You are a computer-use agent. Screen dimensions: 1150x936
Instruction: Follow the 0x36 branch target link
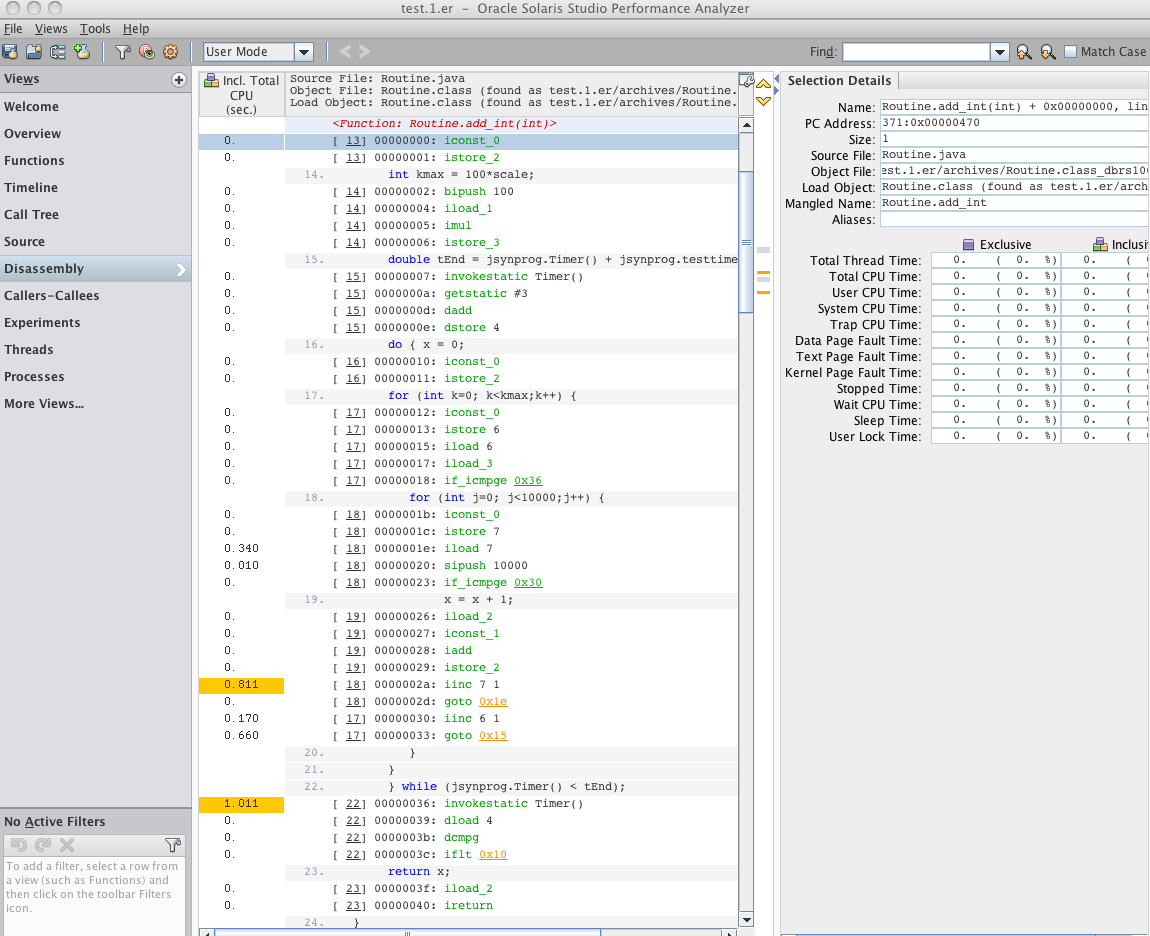(x=528, y=480)
